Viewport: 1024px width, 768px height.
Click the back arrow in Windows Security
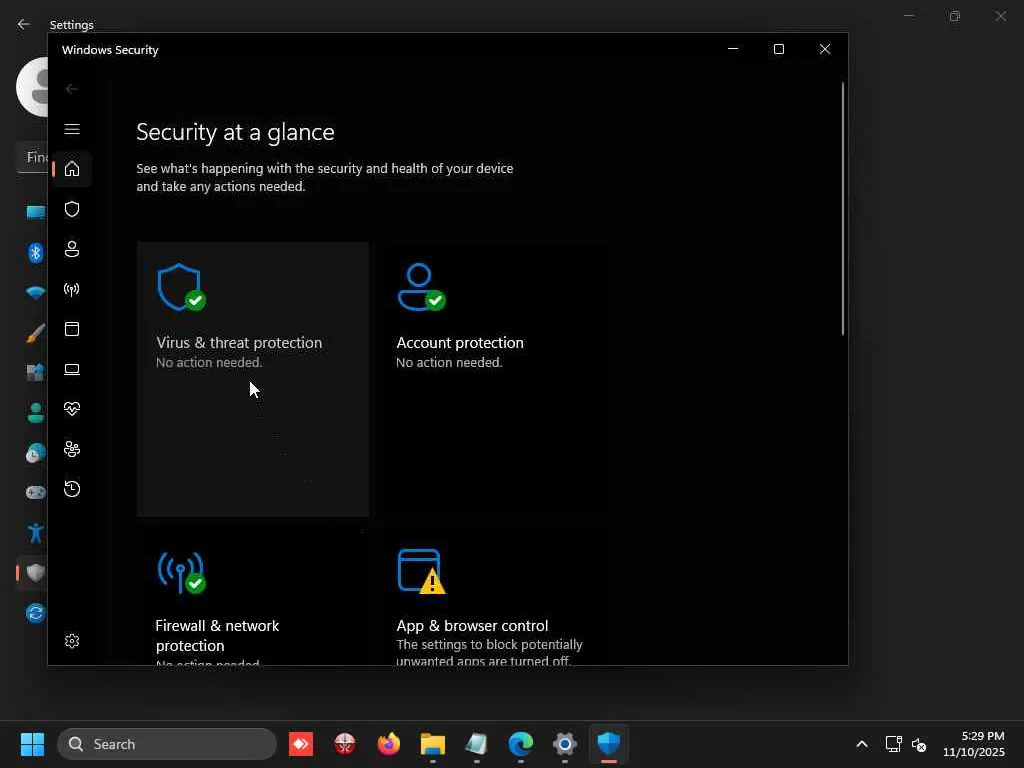pyautogui.click(x=72, y=89)
